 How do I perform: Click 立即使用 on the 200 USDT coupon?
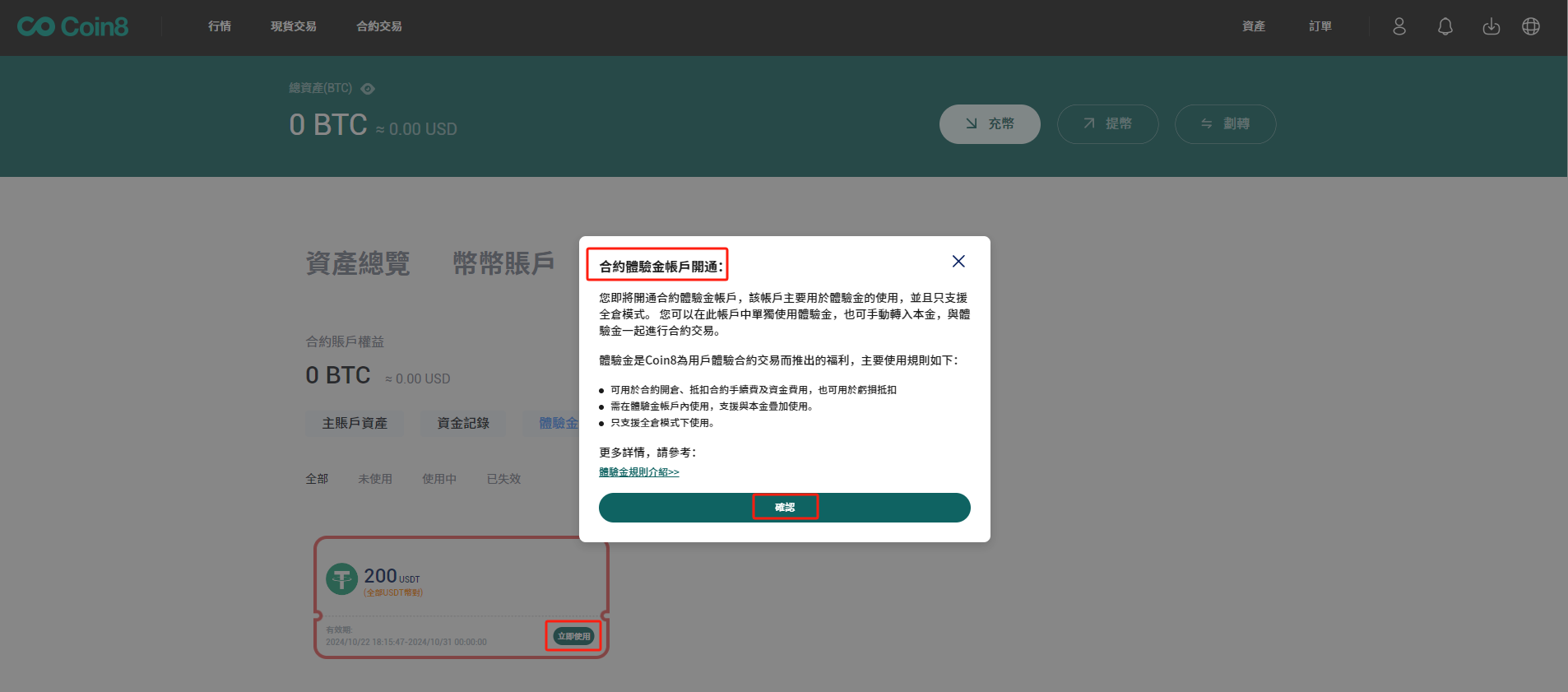(573, 636)
